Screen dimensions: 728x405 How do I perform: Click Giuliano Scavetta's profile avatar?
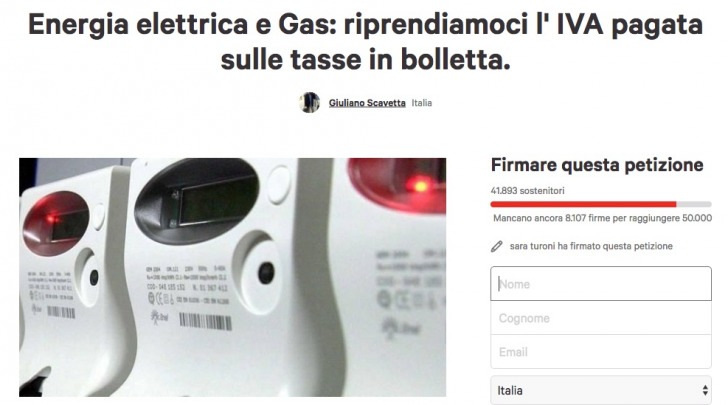(x=309, y=102)
